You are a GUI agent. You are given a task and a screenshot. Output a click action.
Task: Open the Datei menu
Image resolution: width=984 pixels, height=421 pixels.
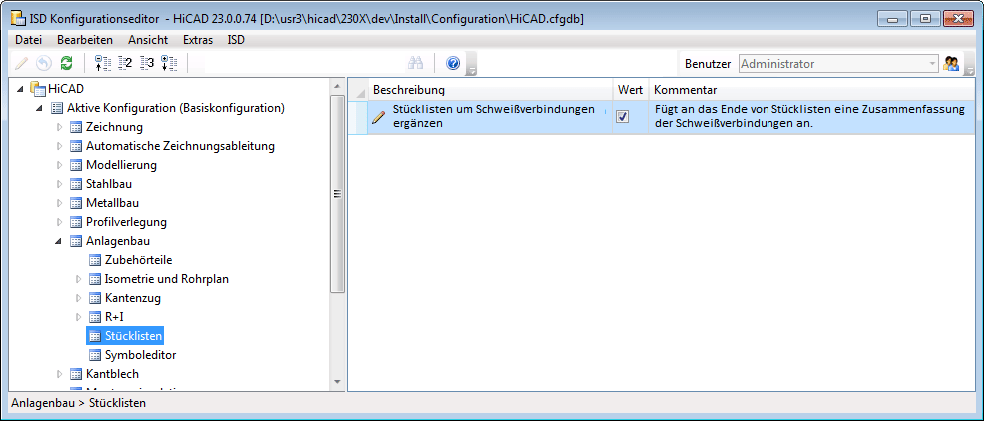pos(28,40)
